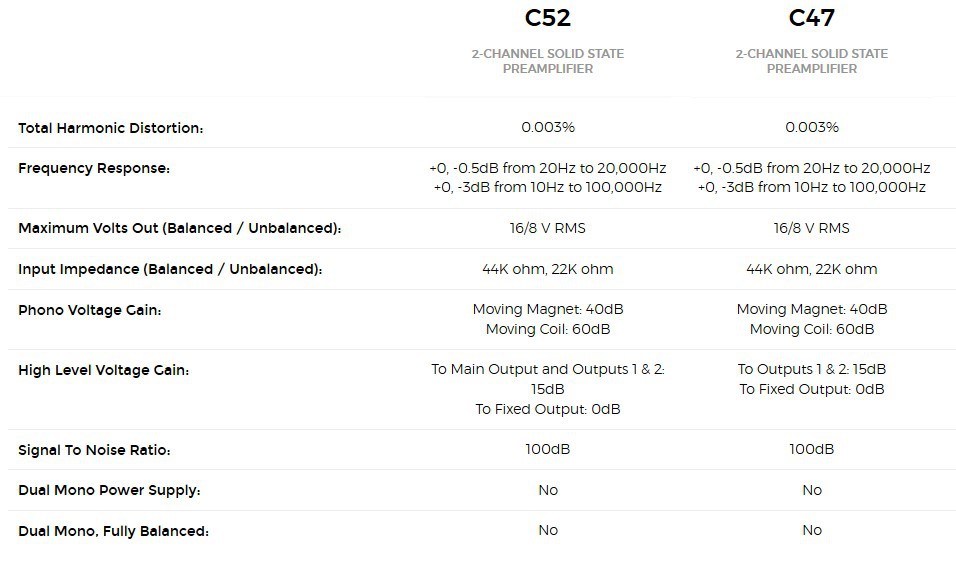Viewport: 956px width, 565px height.
Task: Click the Maximum Volts Out row label
Action: (x=180, y=229)
